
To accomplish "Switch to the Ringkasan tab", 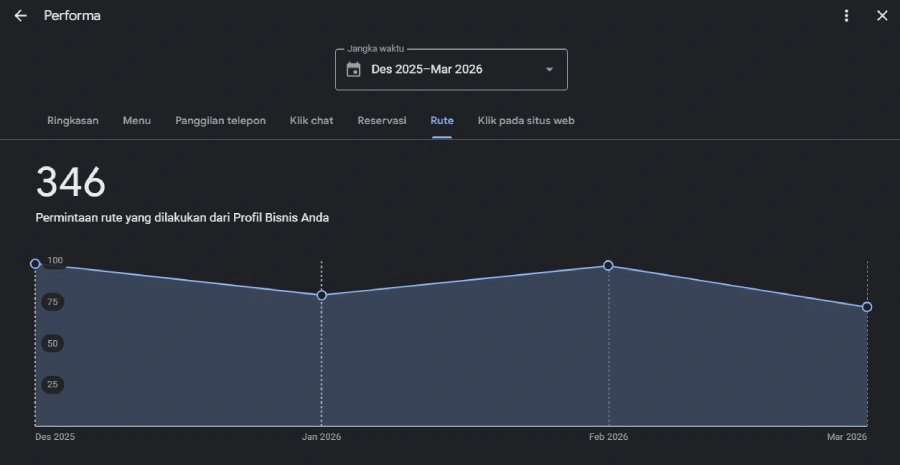I will [73, 121].
